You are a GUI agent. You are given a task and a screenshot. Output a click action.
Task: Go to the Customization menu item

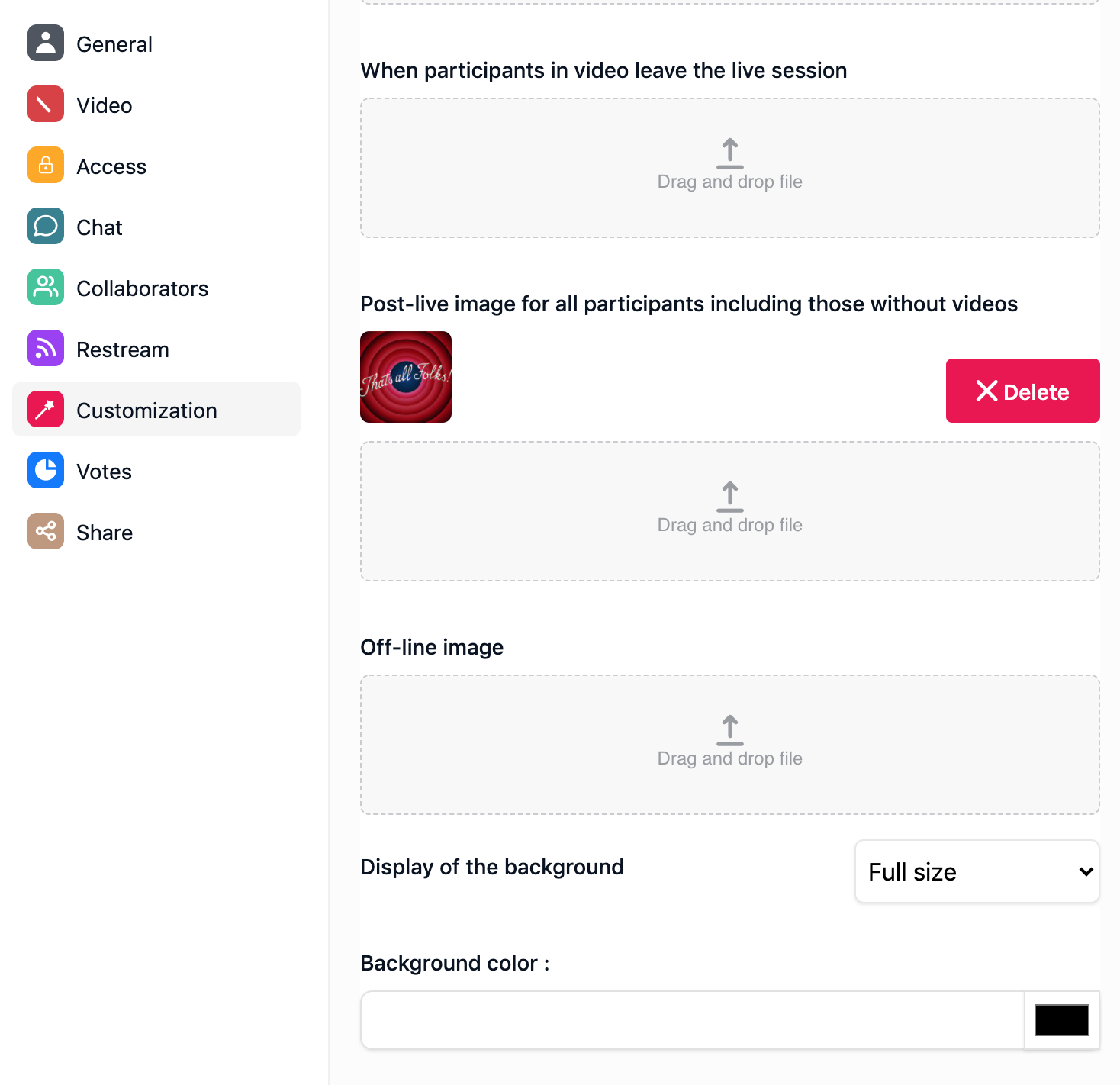coord(156,410)
